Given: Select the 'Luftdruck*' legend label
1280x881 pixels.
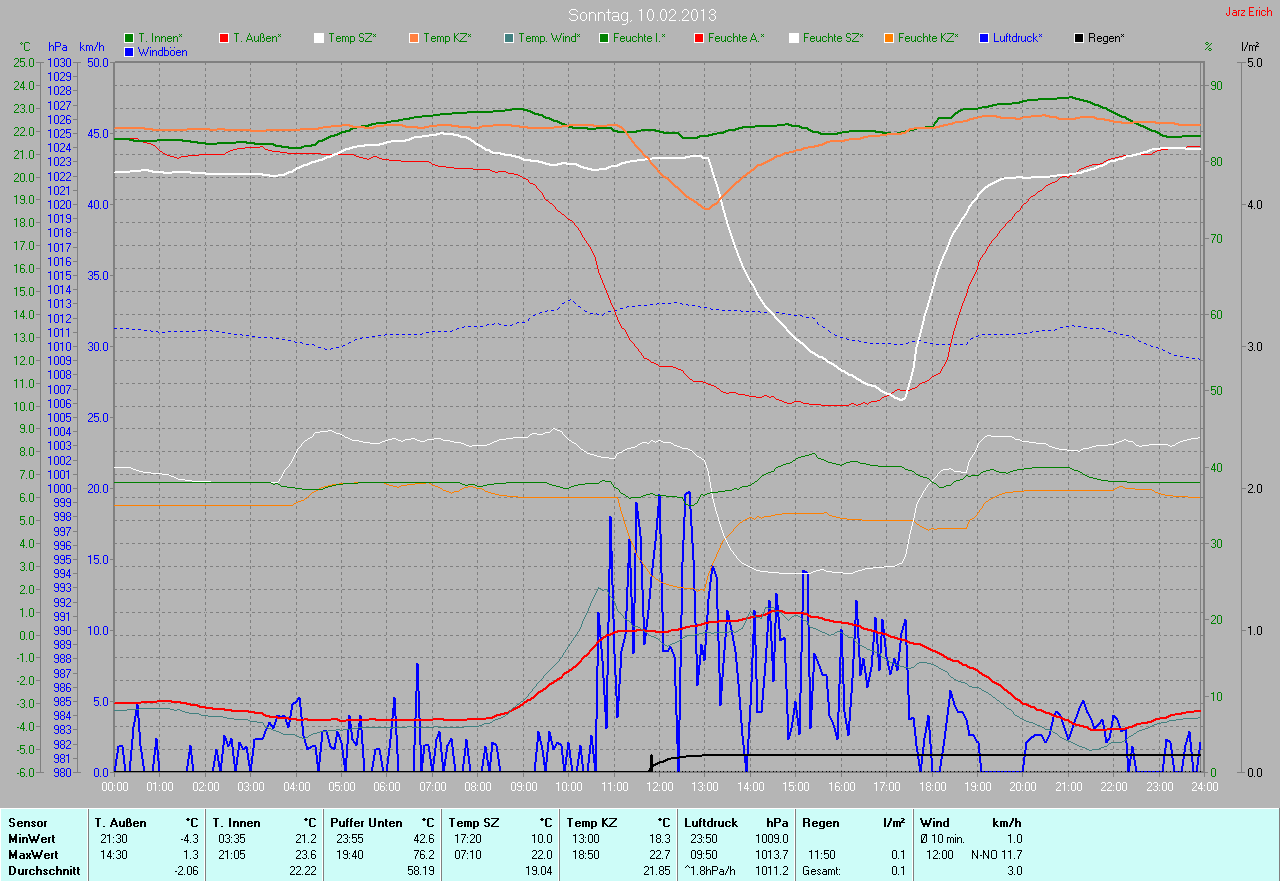Looking at the screenshot, I should pyautogui.click(x=1018, y=38).
